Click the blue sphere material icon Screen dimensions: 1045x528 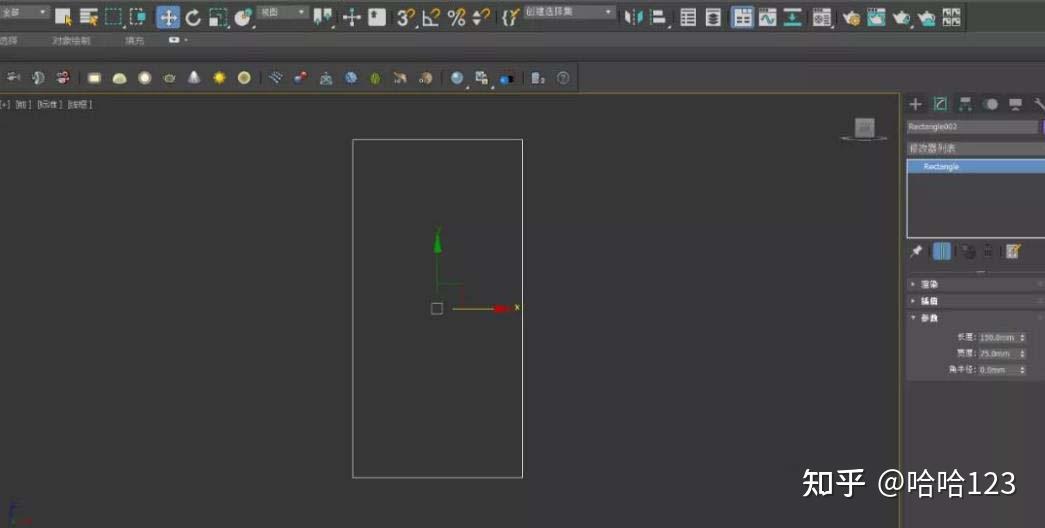point(457,78)
